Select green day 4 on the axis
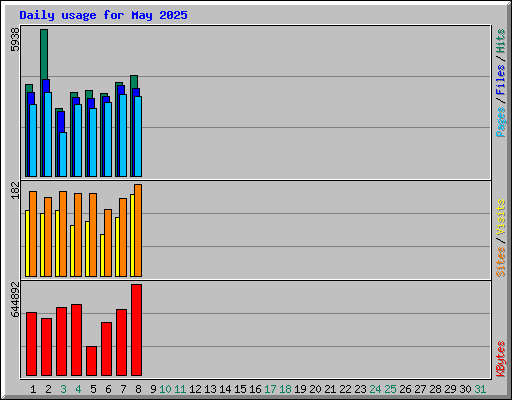Image resolution: width=512 pixels, height=400 pixels. (78, 389)
